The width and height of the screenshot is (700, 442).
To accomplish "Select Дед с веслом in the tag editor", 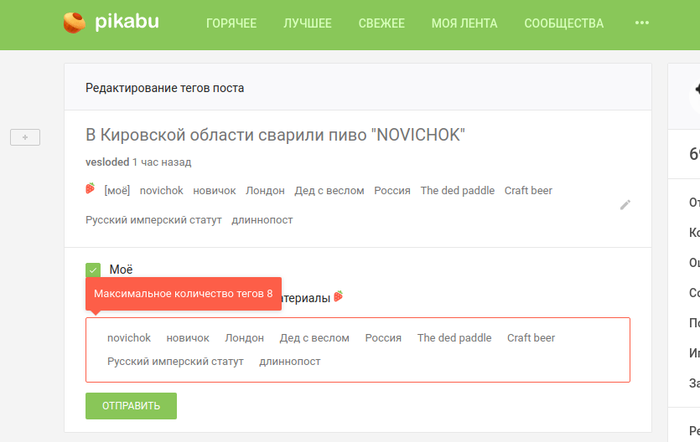I will click(315, 338).
